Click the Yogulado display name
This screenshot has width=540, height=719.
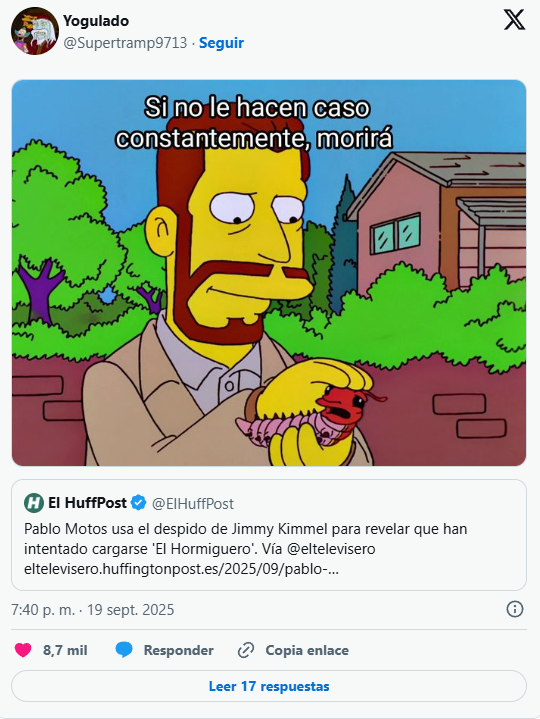point(96,21)
